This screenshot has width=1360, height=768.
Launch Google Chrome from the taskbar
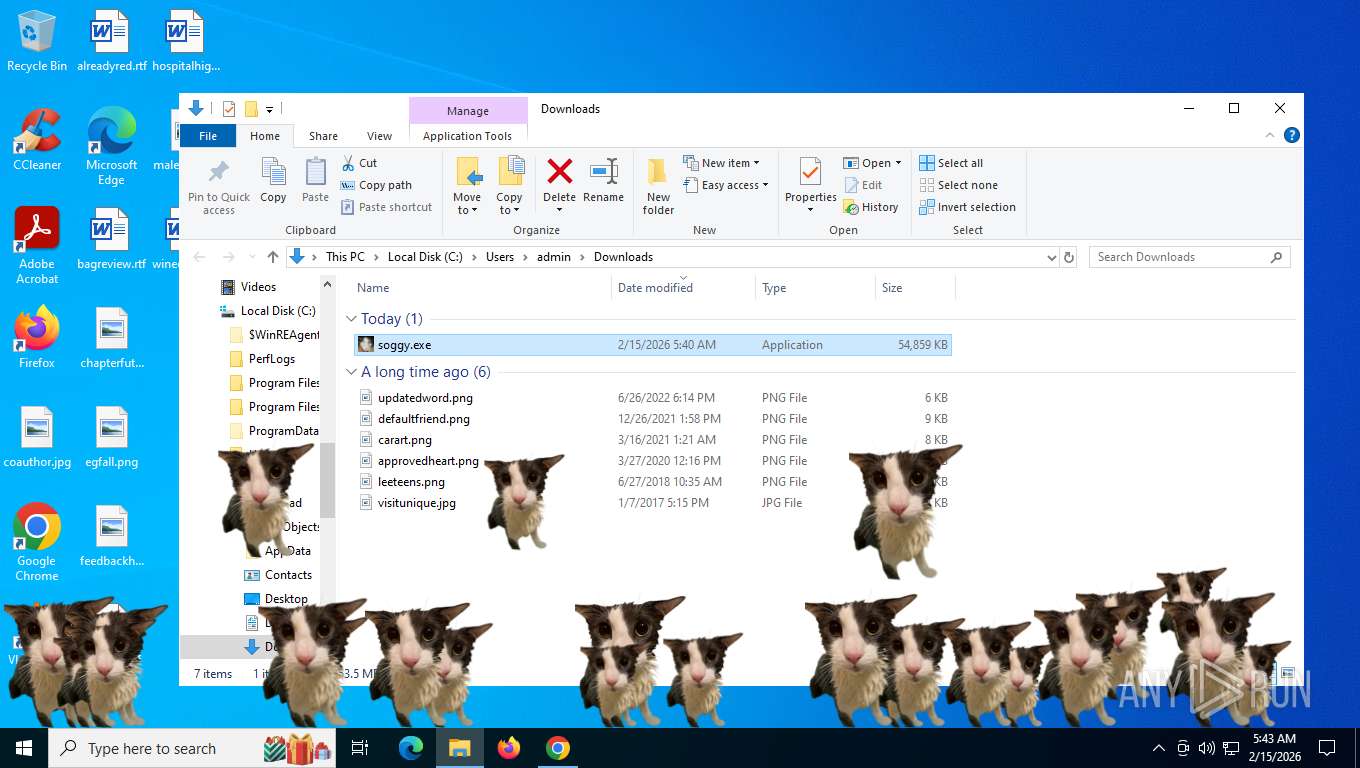point(558,748)
